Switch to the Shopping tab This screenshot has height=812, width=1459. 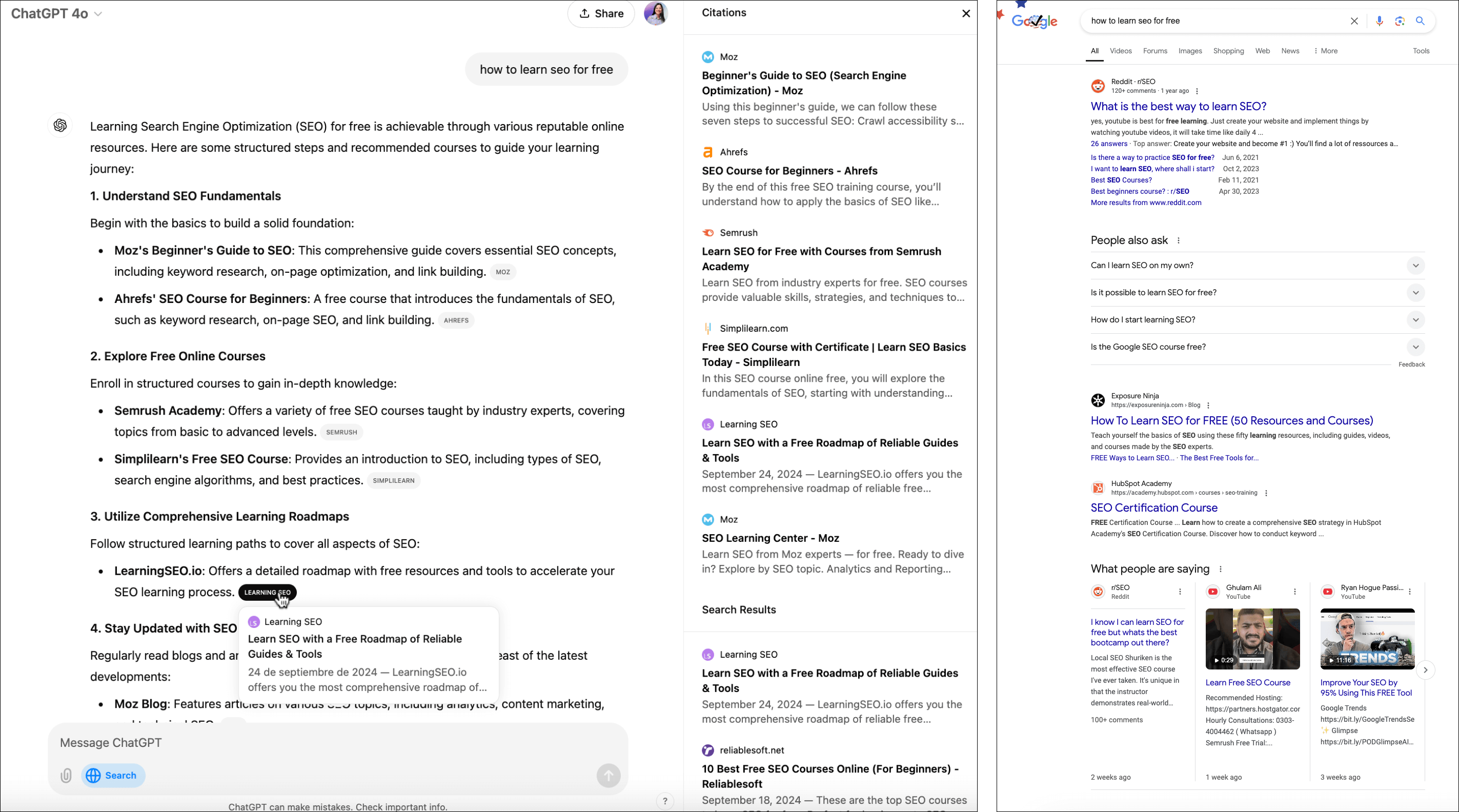(x=1228, y=51)
